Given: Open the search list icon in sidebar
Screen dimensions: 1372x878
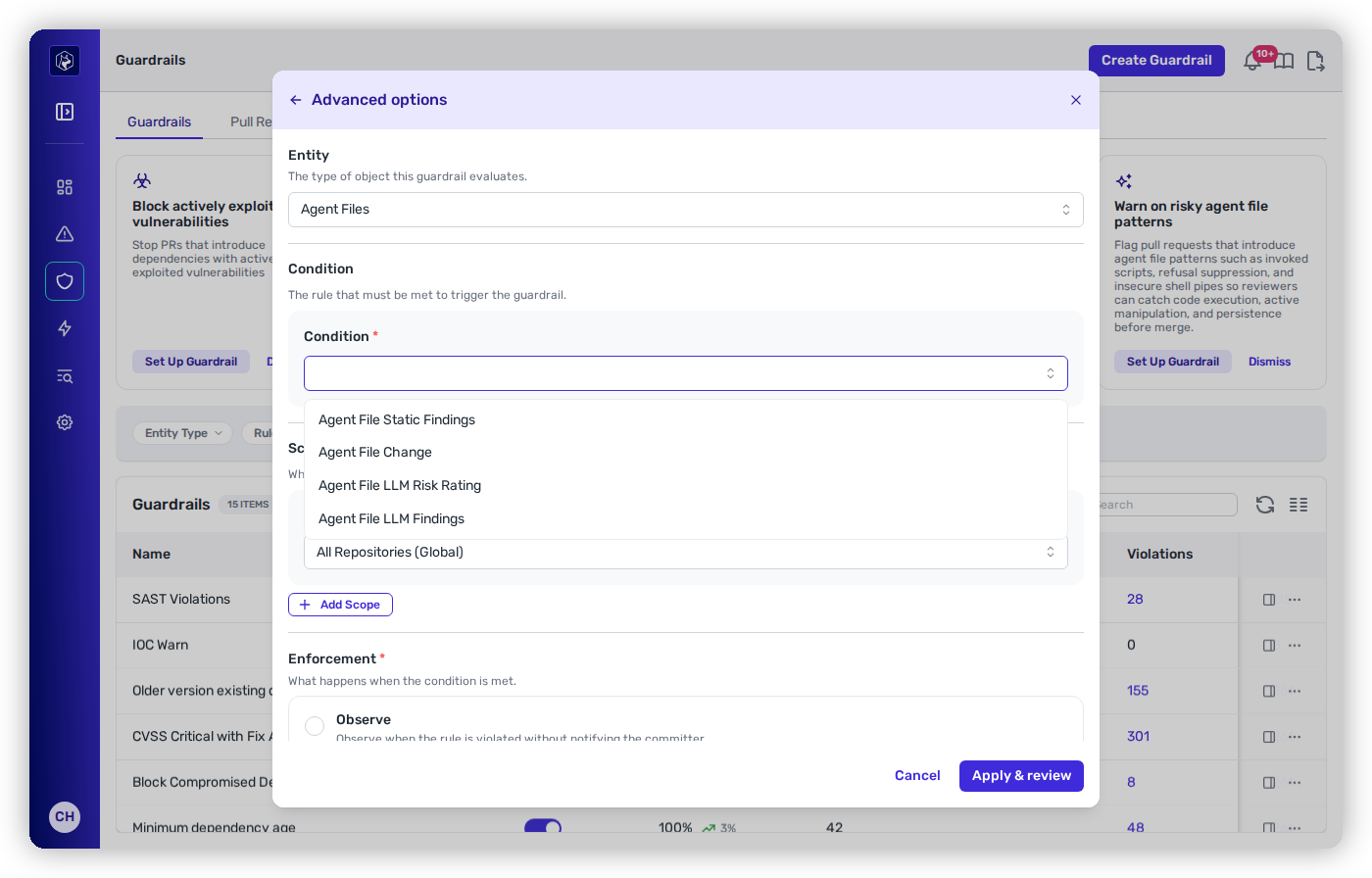Looking at the screenshot, I should pos(65,375).
